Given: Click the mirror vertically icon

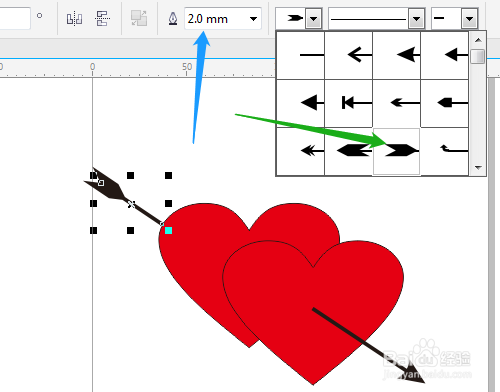Looking at the screenshot, I should point(102,18).
